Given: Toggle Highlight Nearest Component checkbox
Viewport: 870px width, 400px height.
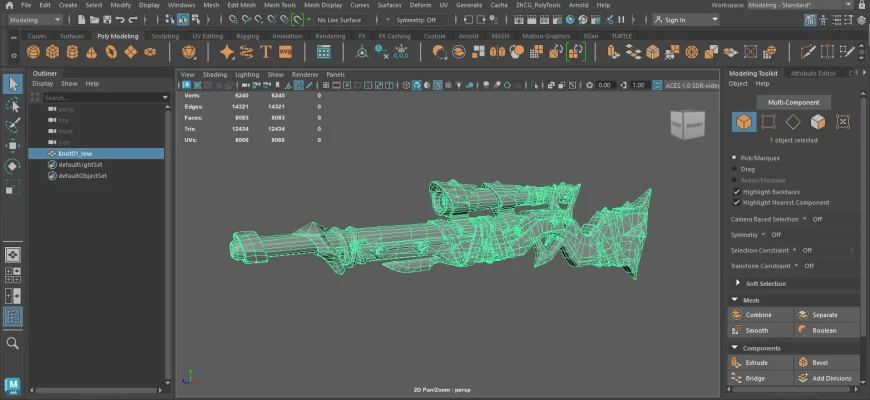Looking at the screenshot, I should pos(737,202).
